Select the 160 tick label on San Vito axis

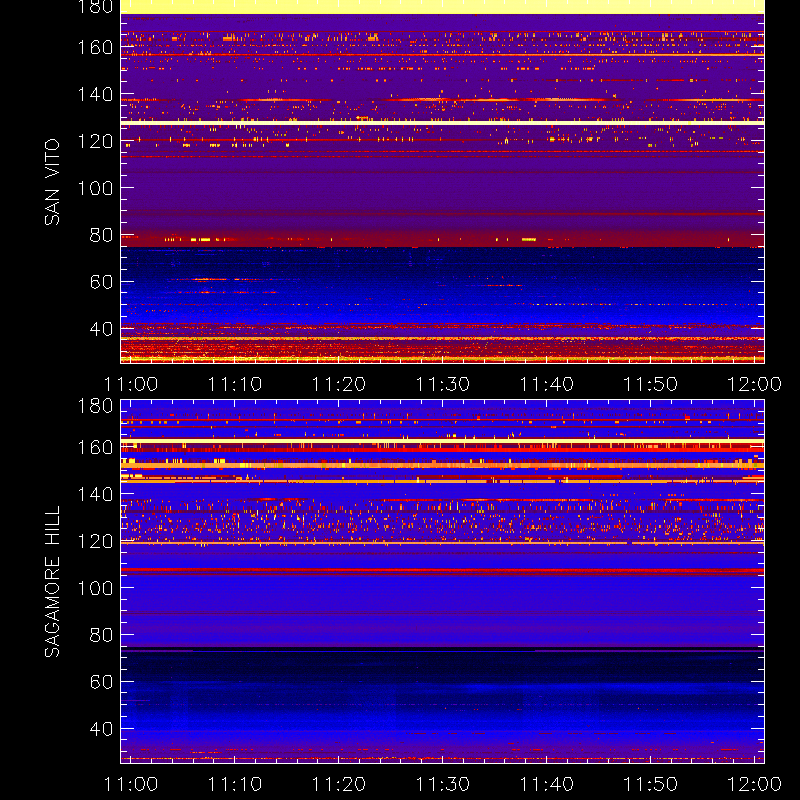click(95, 47)
